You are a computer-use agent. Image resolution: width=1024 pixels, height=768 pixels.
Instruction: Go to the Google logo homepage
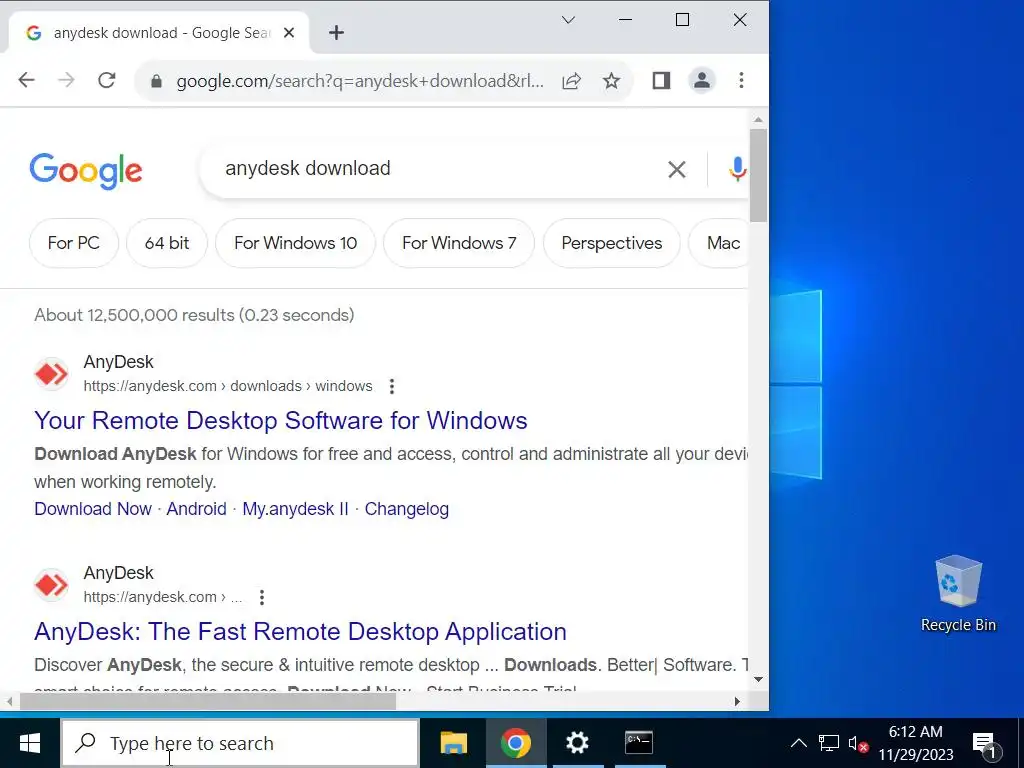[86, 170]
